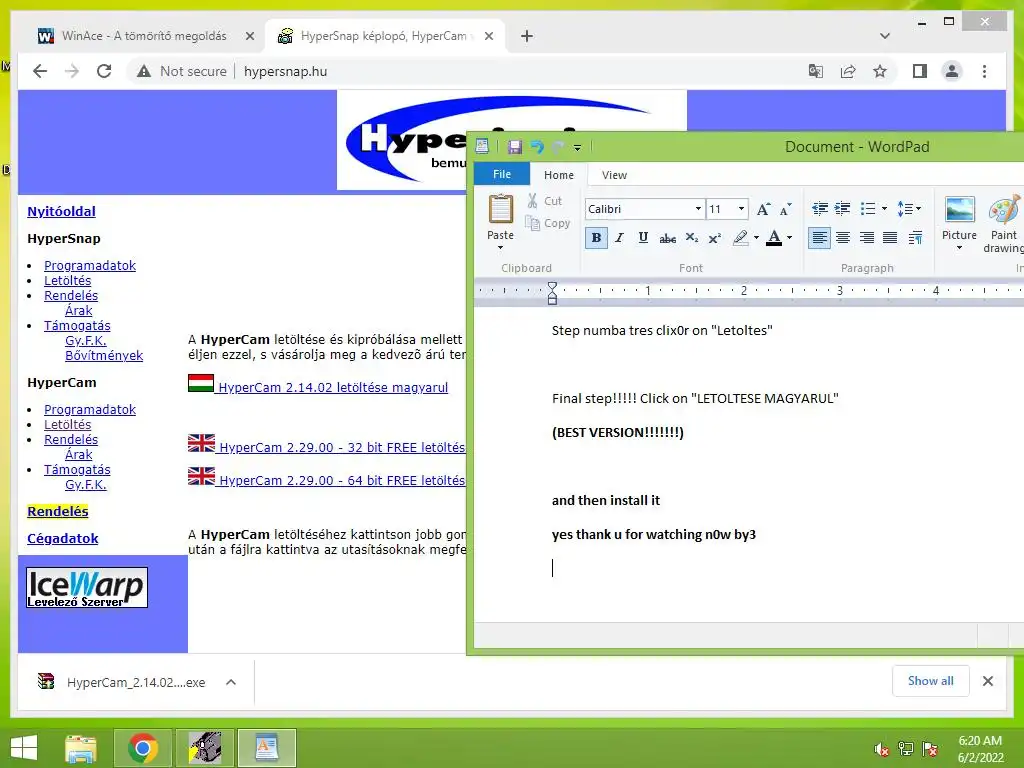This screenshot has height=768, width=1024.
Task: Click the Cégadatok link
Action: (x=63, y=538)
